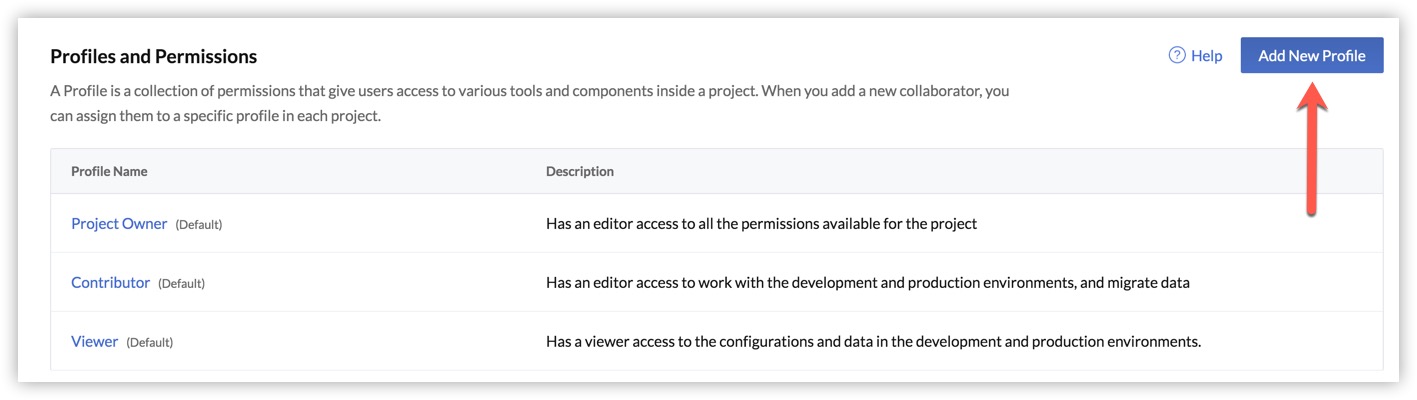Click the blank space between heading and Help
Image resolution: width=1417 pixels, height=400 pixels.
[x=700, y=57]
